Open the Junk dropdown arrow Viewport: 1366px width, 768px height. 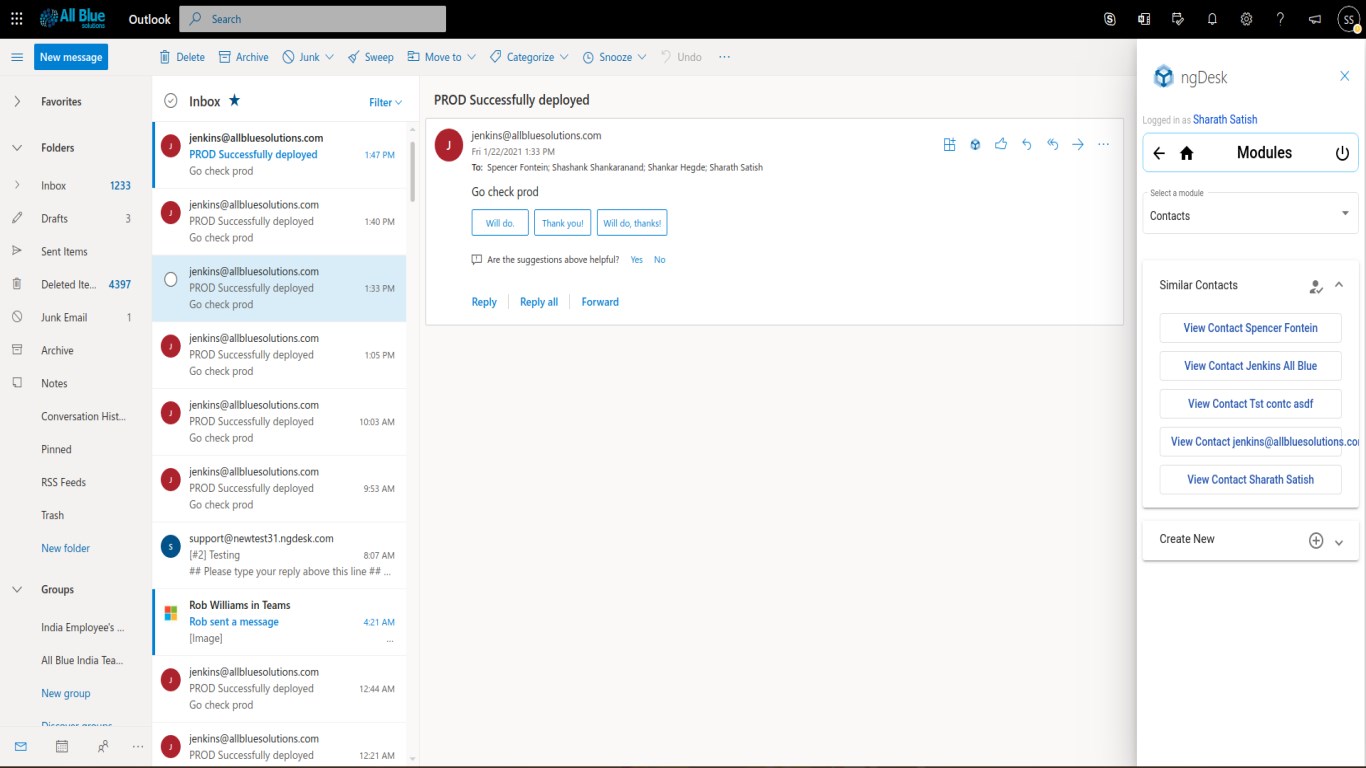click(x=329, y=57)
